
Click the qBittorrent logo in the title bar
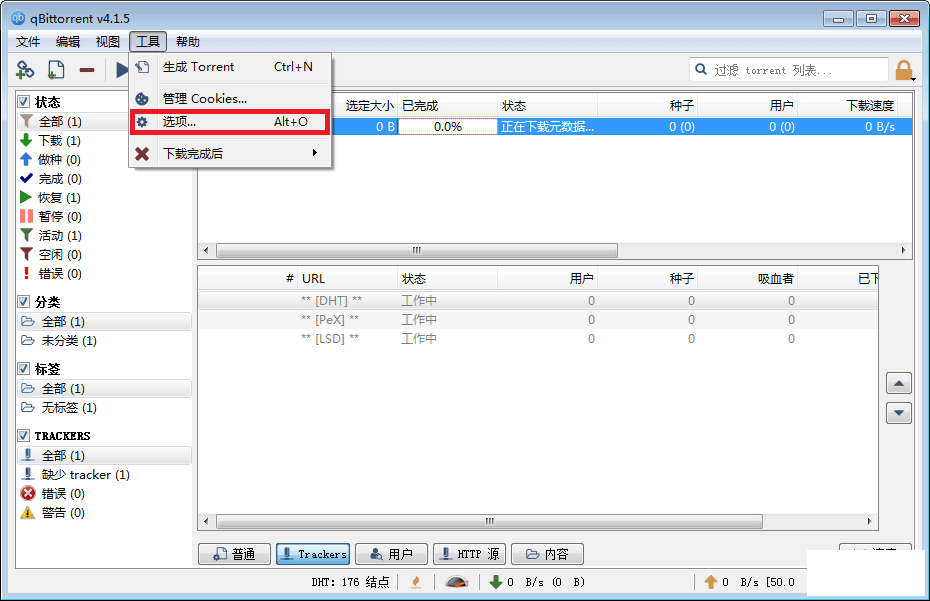click(18, 18)
